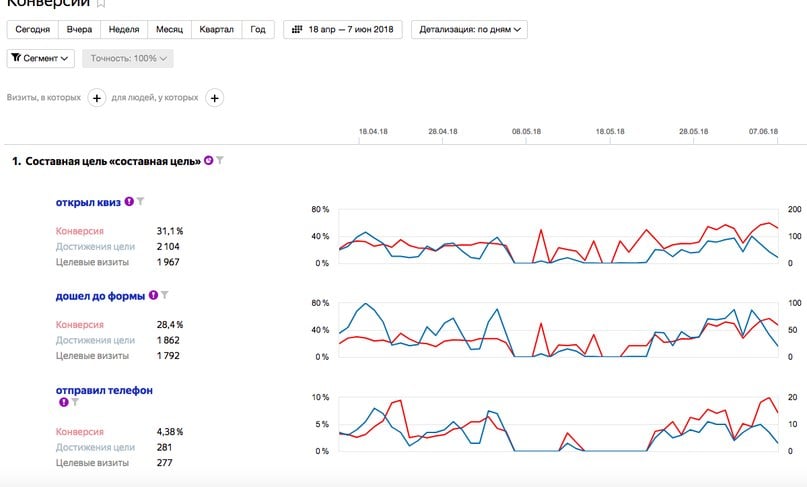
Task: Click the filter icon next to "дошел до формы"
Action: pos(165,296)
